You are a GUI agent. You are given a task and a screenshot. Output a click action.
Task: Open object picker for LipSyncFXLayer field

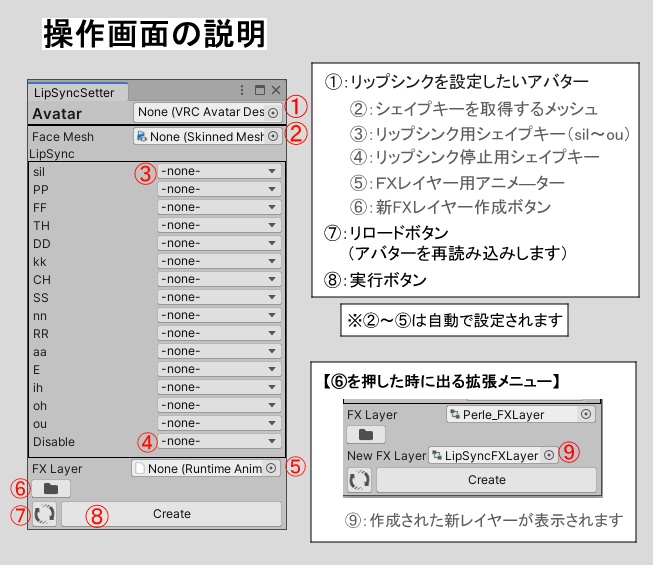tap(549, 455)
